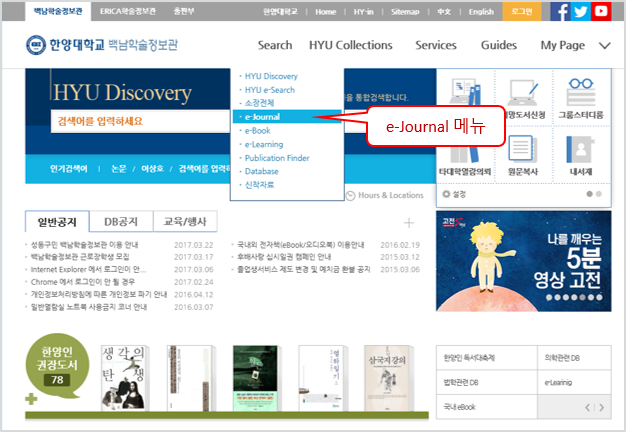Click the 설정 gear icon
Viewport: 626px width, 432px height.
(x=446, y=195)
